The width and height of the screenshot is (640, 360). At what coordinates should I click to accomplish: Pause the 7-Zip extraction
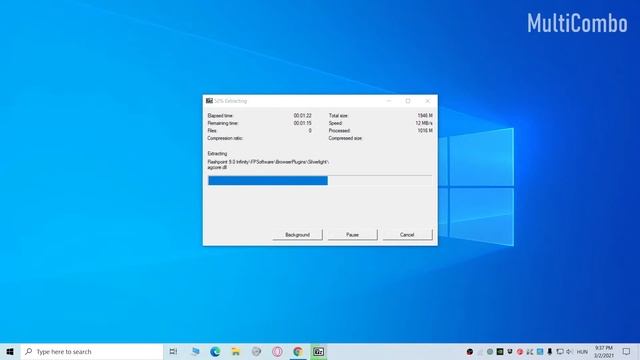click(352, 235)
